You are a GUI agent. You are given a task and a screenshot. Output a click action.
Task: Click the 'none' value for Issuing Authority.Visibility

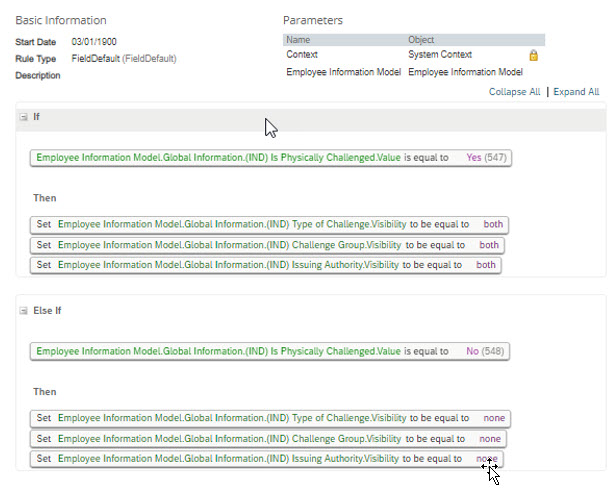click(x=487, y=459)
